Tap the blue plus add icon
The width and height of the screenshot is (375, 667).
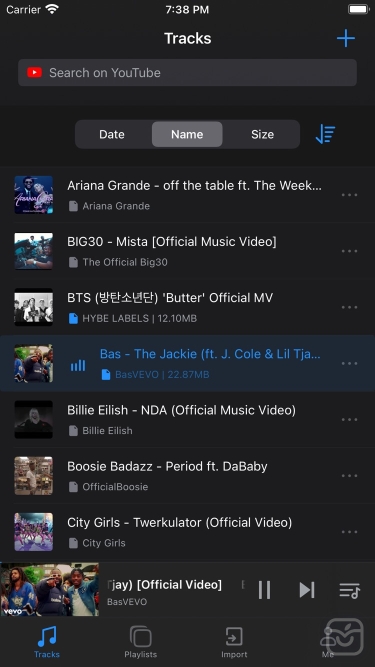(346, 38)
